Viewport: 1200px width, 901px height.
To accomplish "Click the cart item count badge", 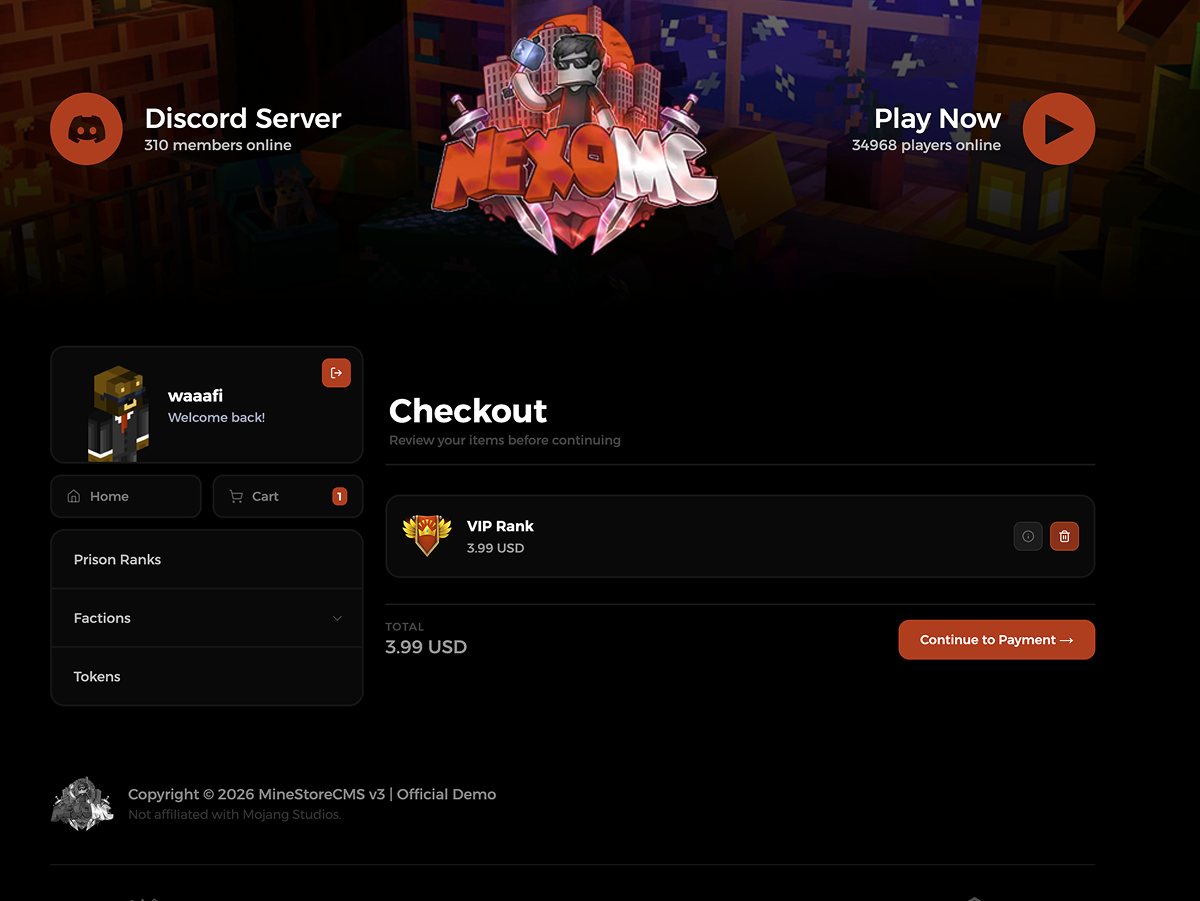I will click(x=340, y=496).
